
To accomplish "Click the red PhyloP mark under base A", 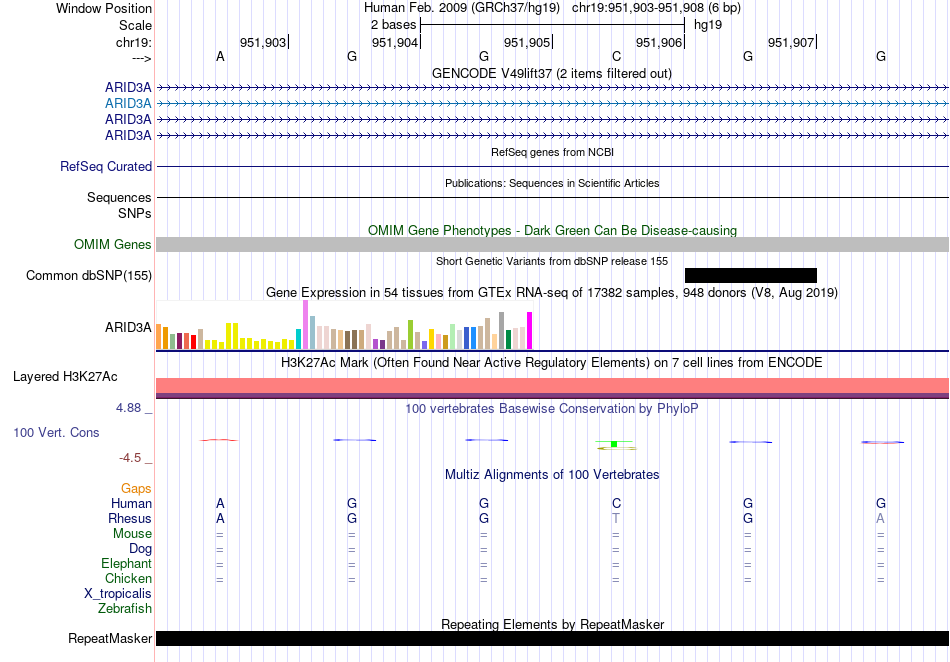I will (219, 440).
